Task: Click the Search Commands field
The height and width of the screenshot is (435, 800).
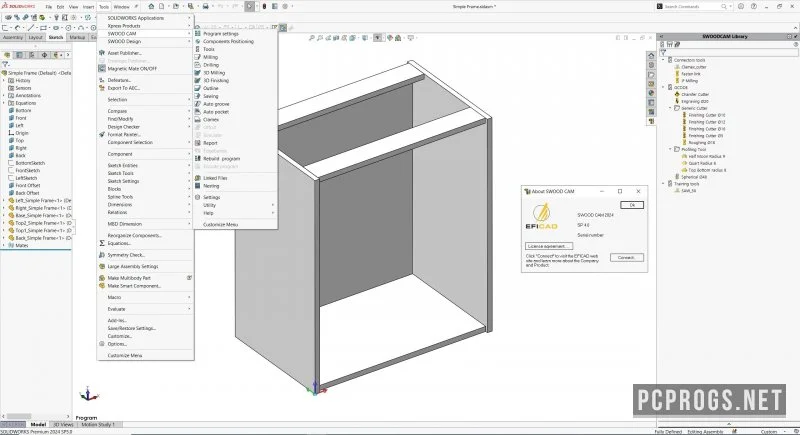Action: coord(691,7)
